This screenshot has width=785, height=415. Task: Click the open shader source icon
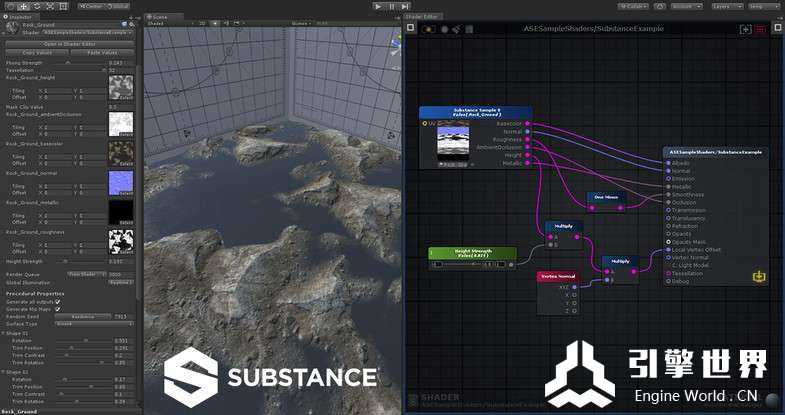[x=469, y=30]
